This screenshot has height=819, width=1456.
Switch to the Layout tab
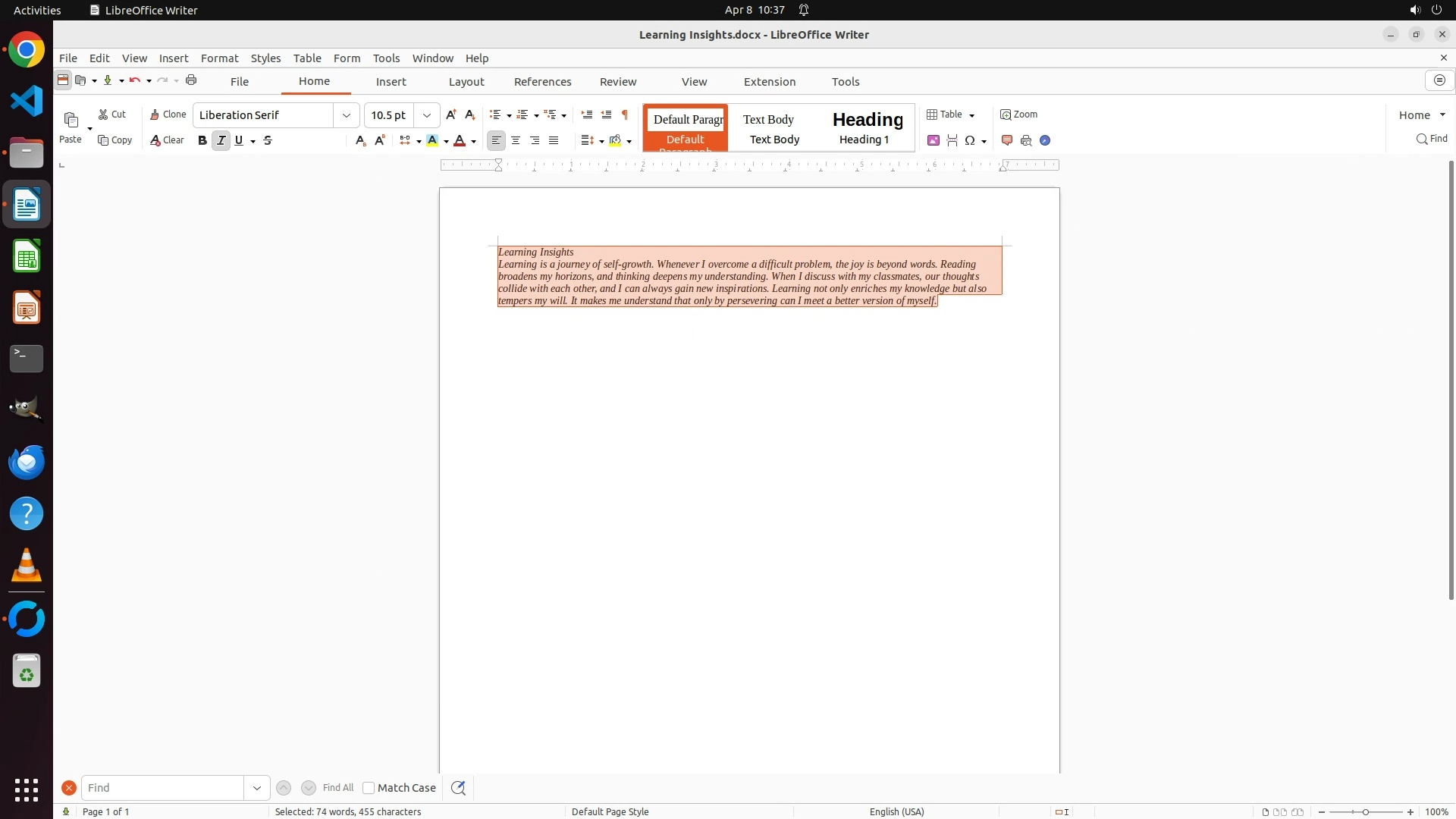click(x=466, y=82)
